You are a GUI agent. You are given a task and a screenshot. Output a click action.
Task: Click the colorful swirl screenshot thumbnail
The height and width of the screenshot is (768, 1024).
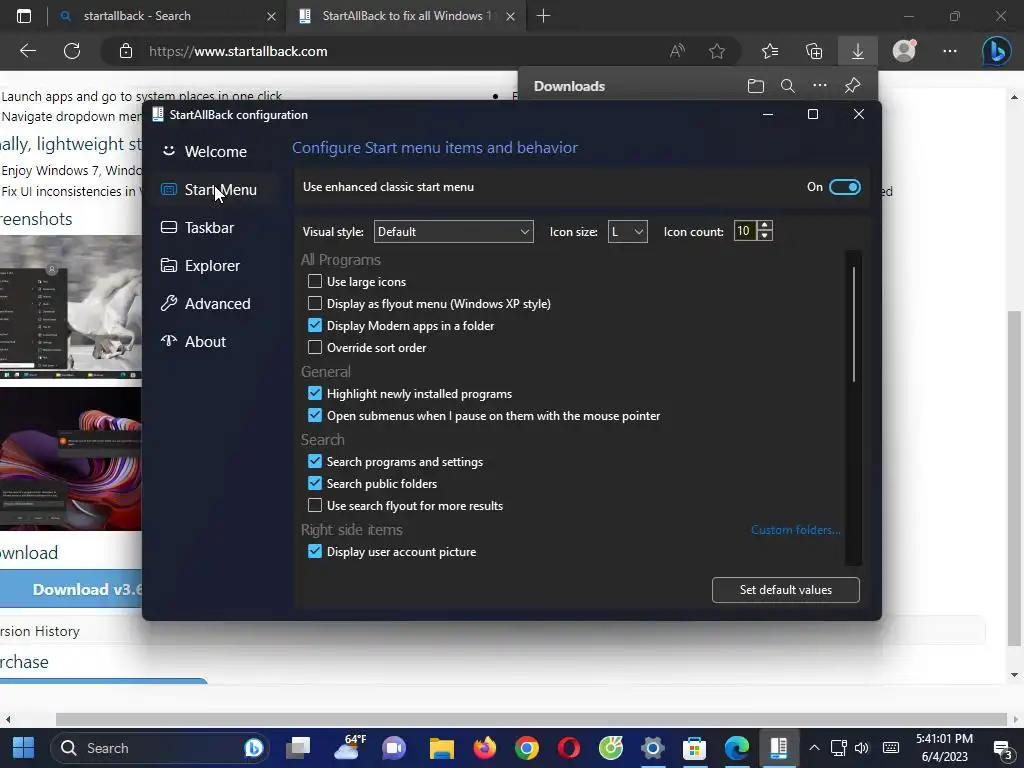click(x=71, y=459)
